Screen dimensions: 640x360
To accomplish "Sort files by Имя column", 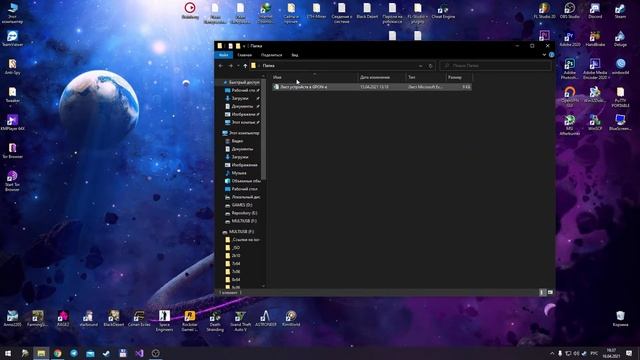I will coord(315,77).
